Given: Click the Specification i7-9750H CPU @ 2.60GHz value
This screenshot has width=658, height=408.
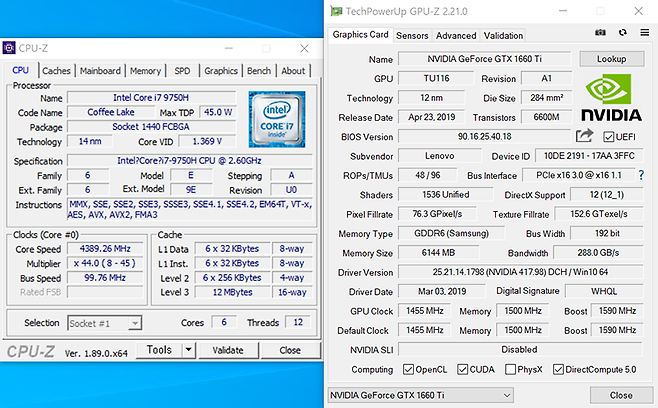Looking at the screenshot, I should coord(190,160).
